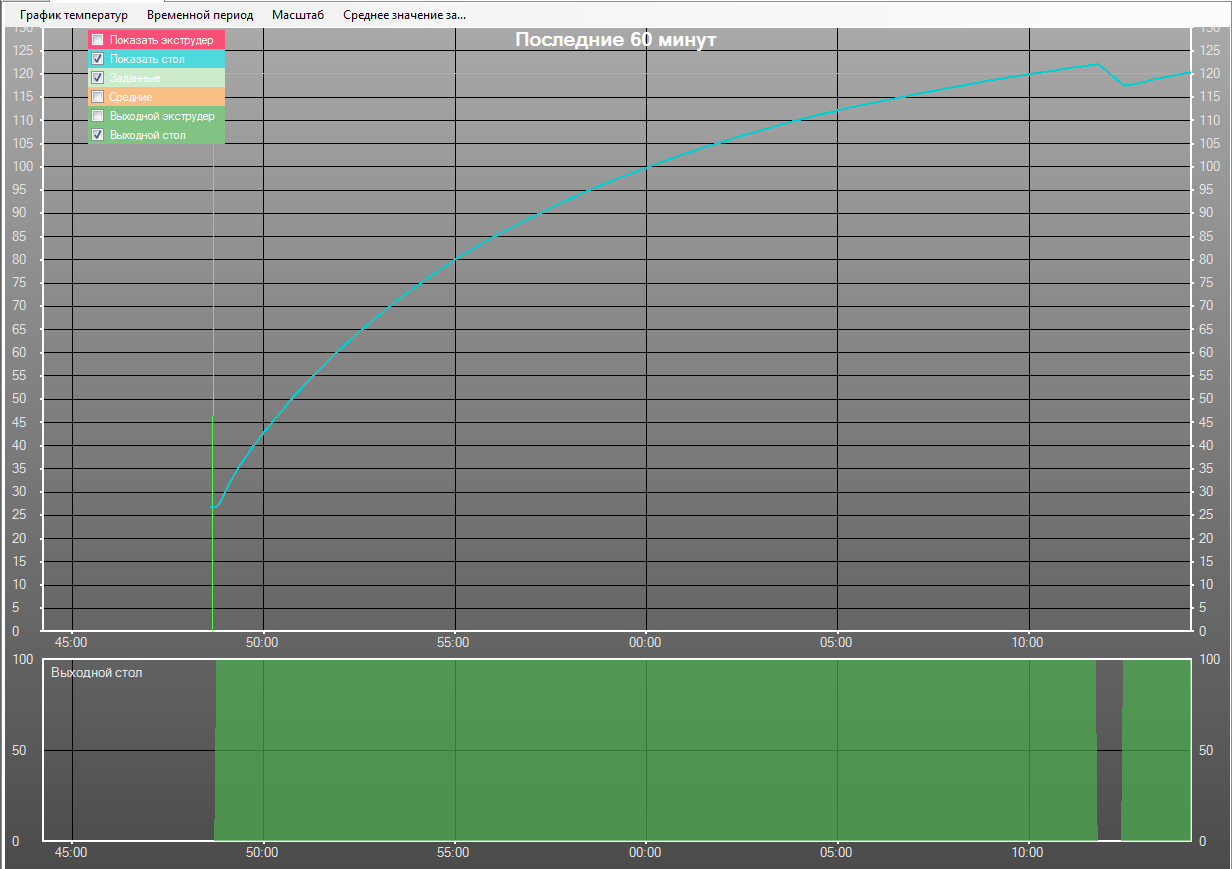Click the "Последние 60 минут" chart title
The image size is (1232, 869).
[615, 40]
